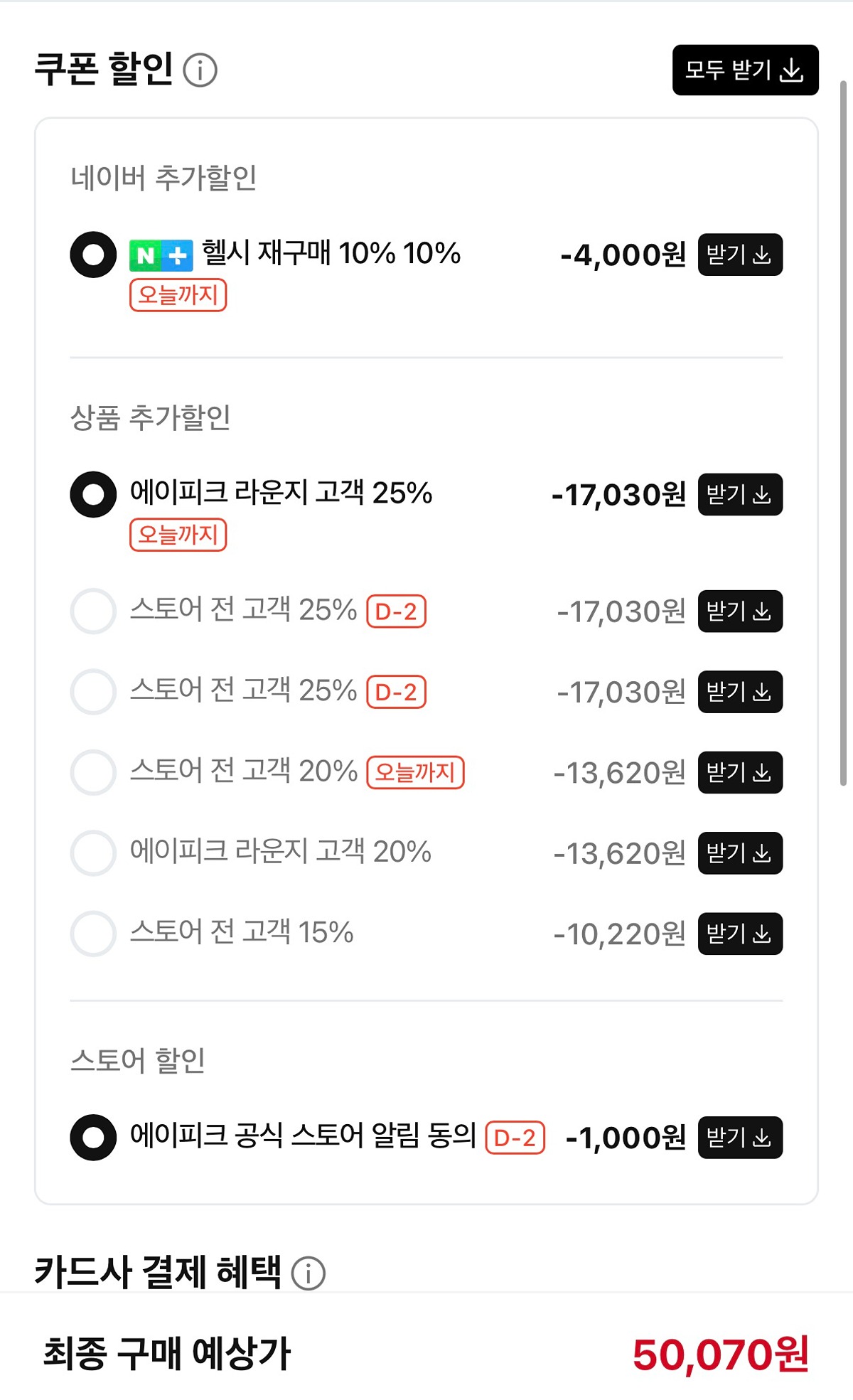Select the 스토어 전 고객 15% radio option
Viewport: 853px width, 1400px height.
tap(93, 934)
